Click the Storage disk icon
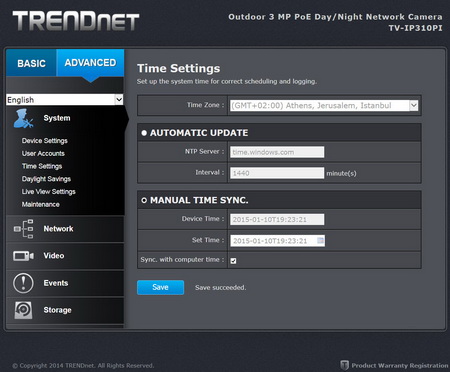 click(x=23, y=310)
